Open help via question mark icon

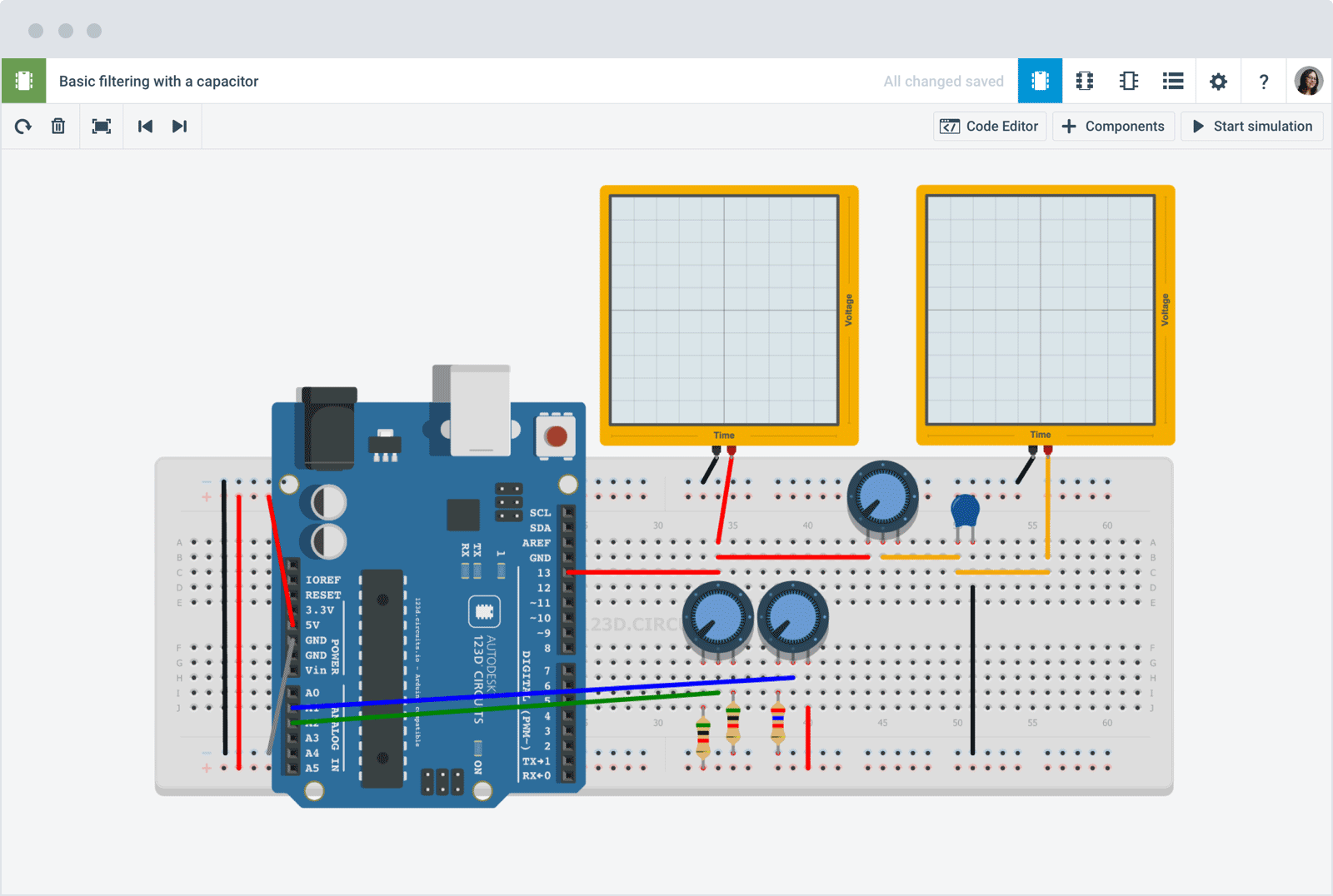[1263, 82]
